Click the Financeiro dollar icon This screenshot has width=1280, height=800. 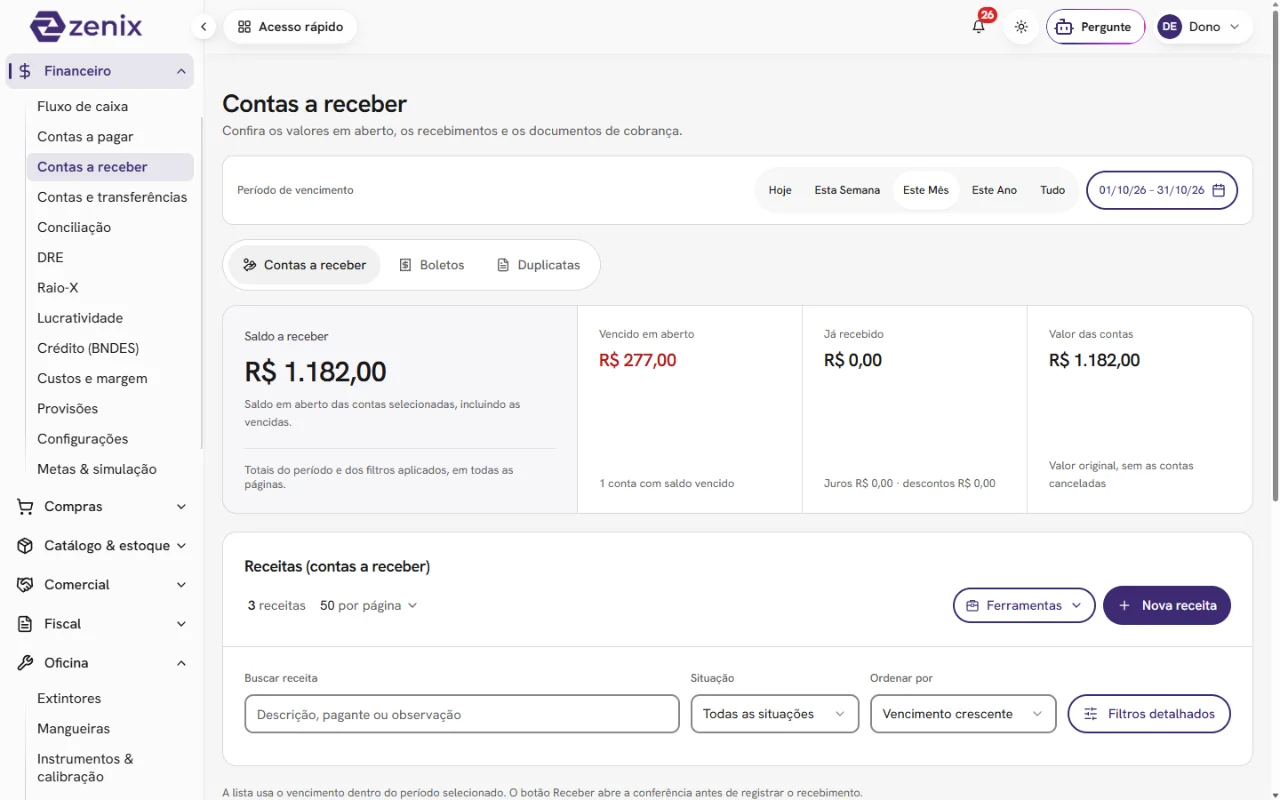click(x=25, y=71)
